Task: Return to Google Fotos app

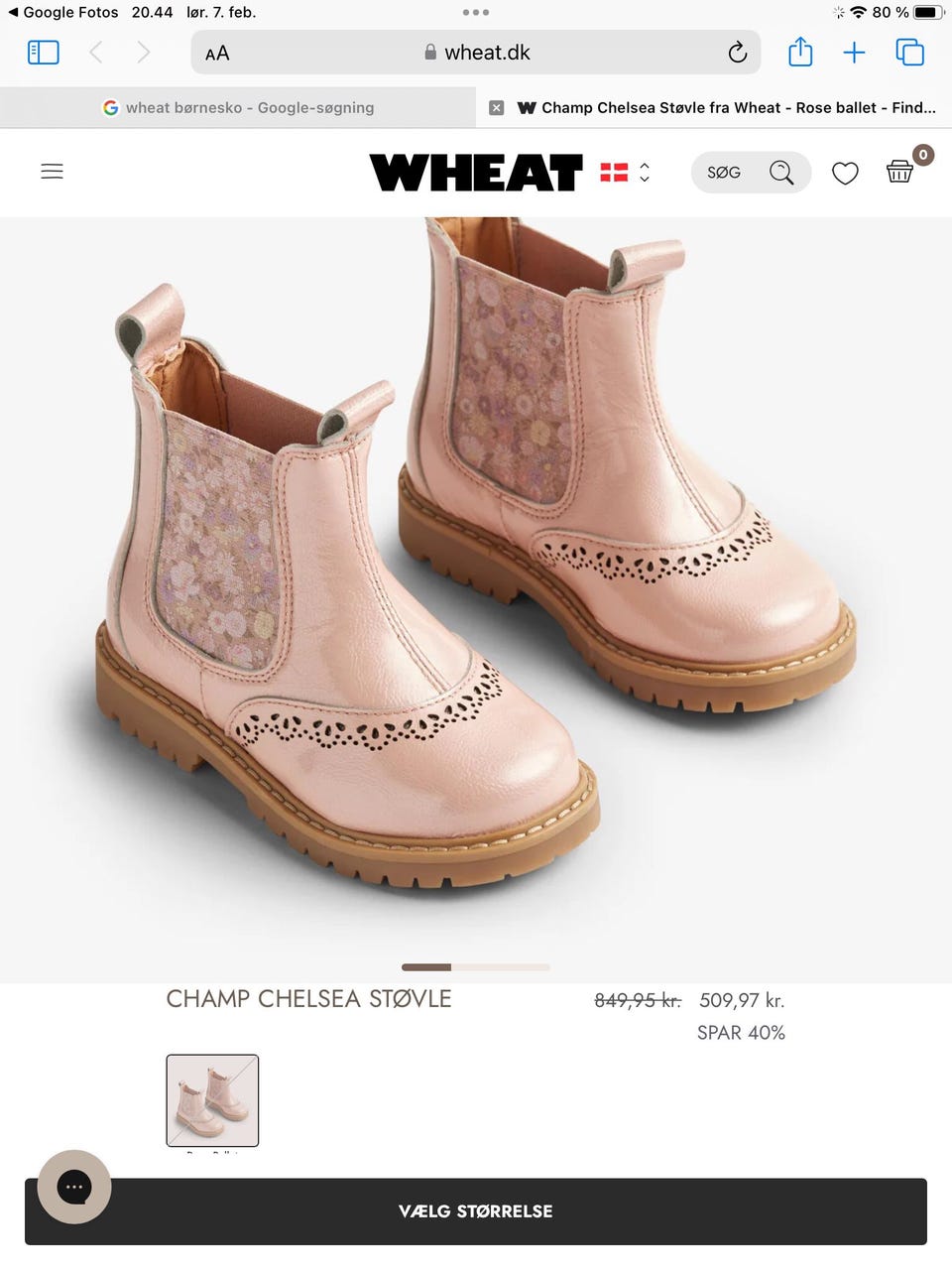Action: point(63,13)
